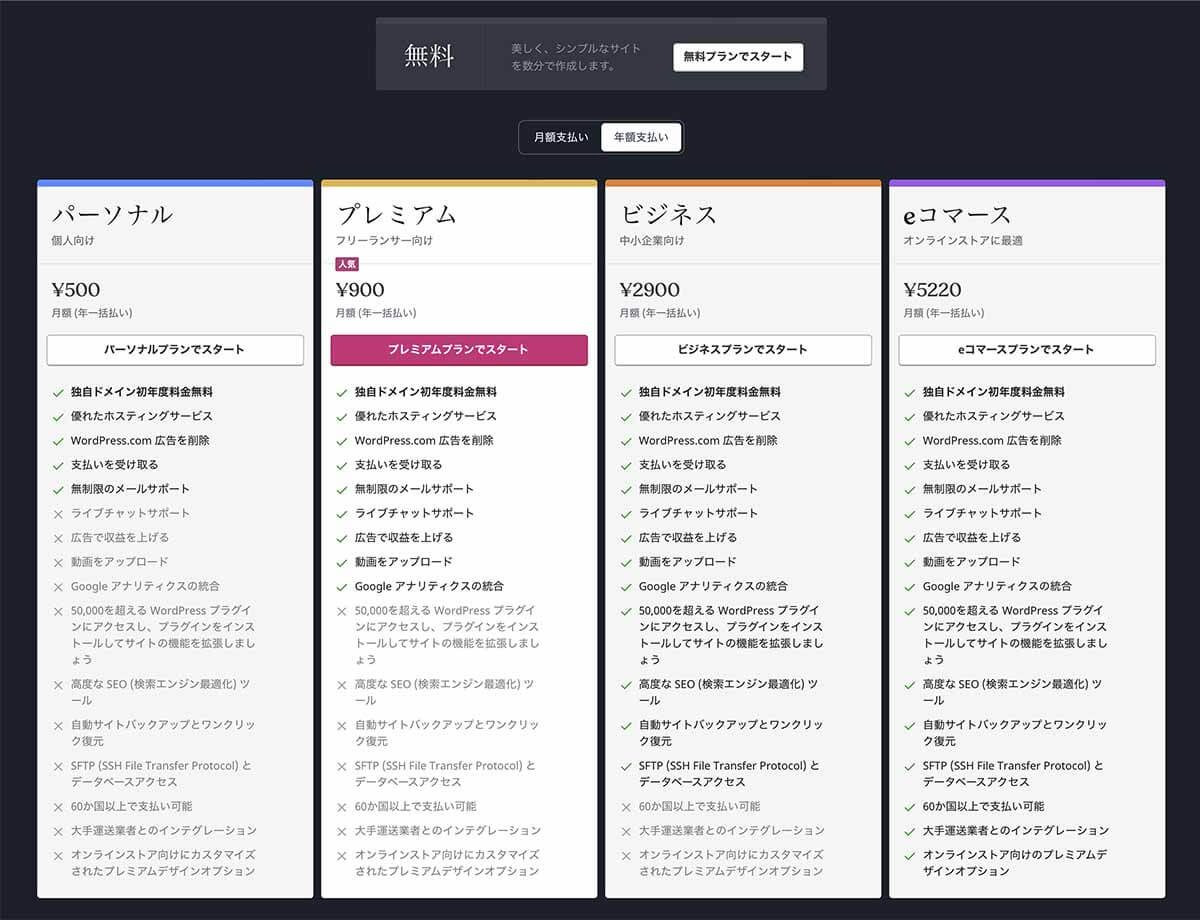
Task: Click オンラインストアに最適 subtitle text
Action: pos(963,241)
